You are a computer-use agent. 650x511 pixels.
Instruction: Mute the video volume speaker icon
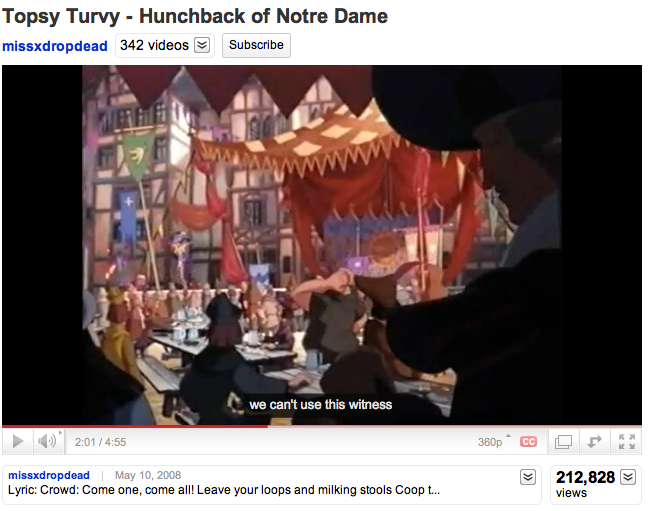click(x=47, y=441)
